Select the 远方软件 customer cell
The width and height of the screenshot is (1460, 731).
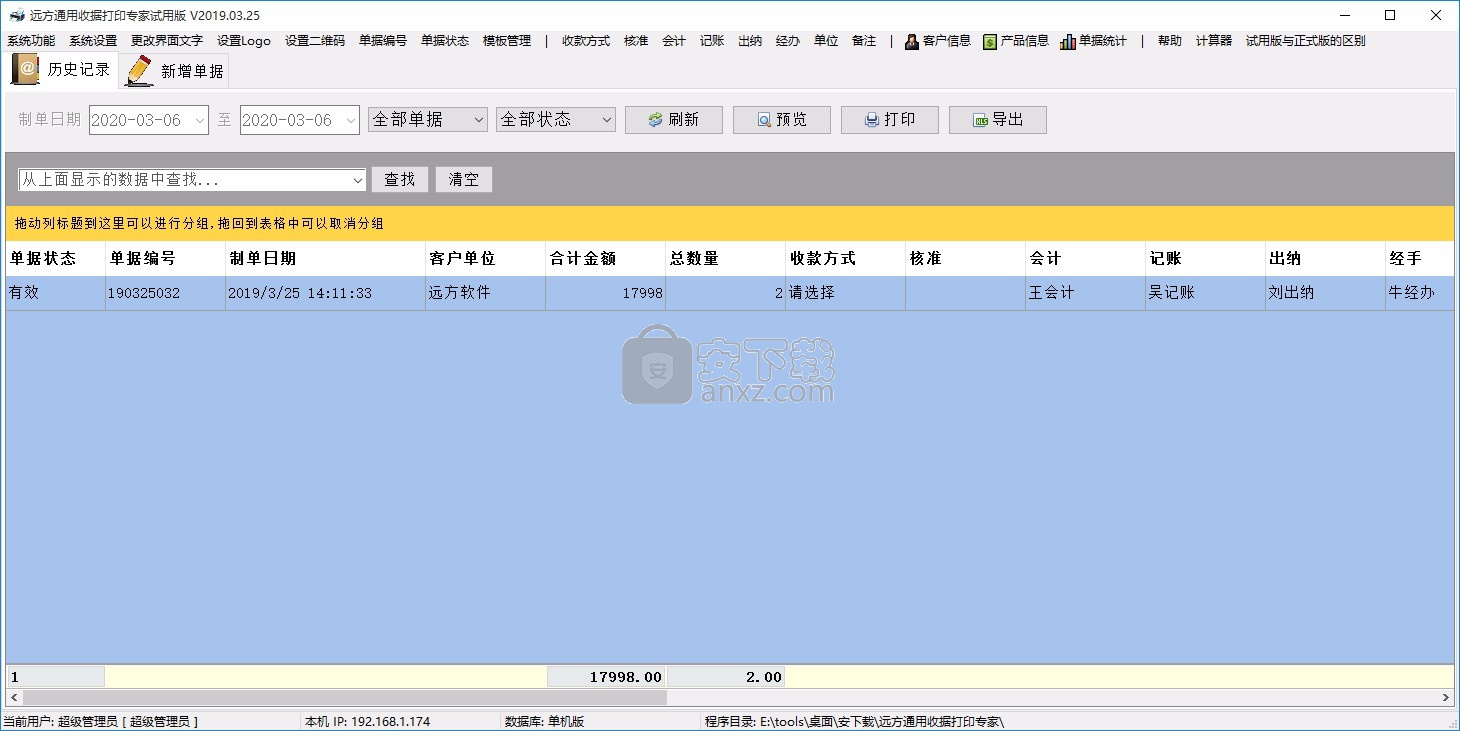[485, 293]
